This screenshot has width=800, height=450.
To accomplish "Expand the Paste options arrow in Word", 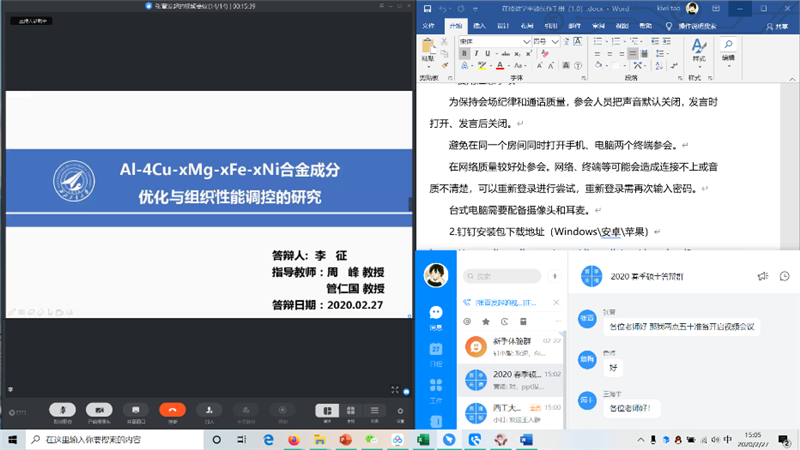I will coord(428,67).
